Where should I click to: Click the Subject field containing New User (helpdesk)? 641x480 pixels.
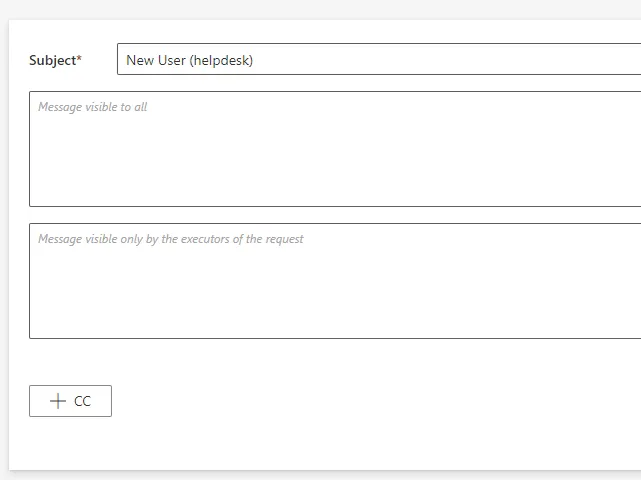[x=379, y=59]
